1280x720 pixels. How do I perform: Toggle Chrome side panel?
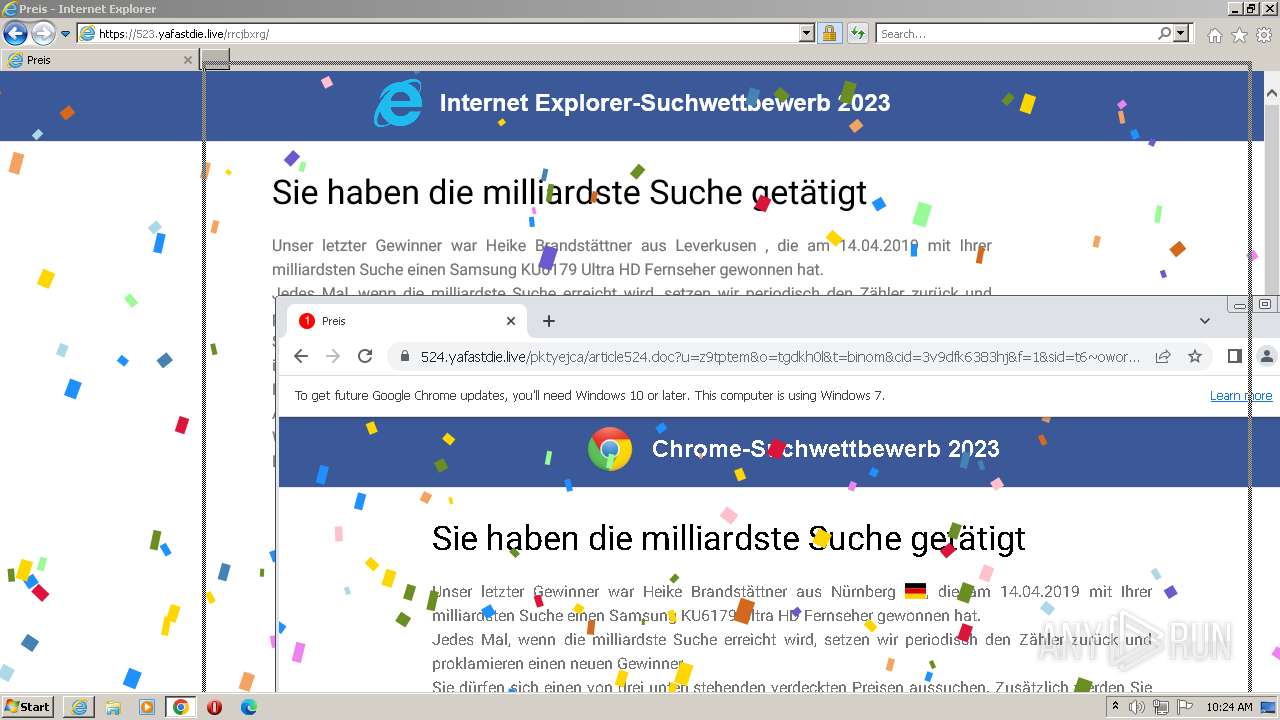[x=1235, y=356]
